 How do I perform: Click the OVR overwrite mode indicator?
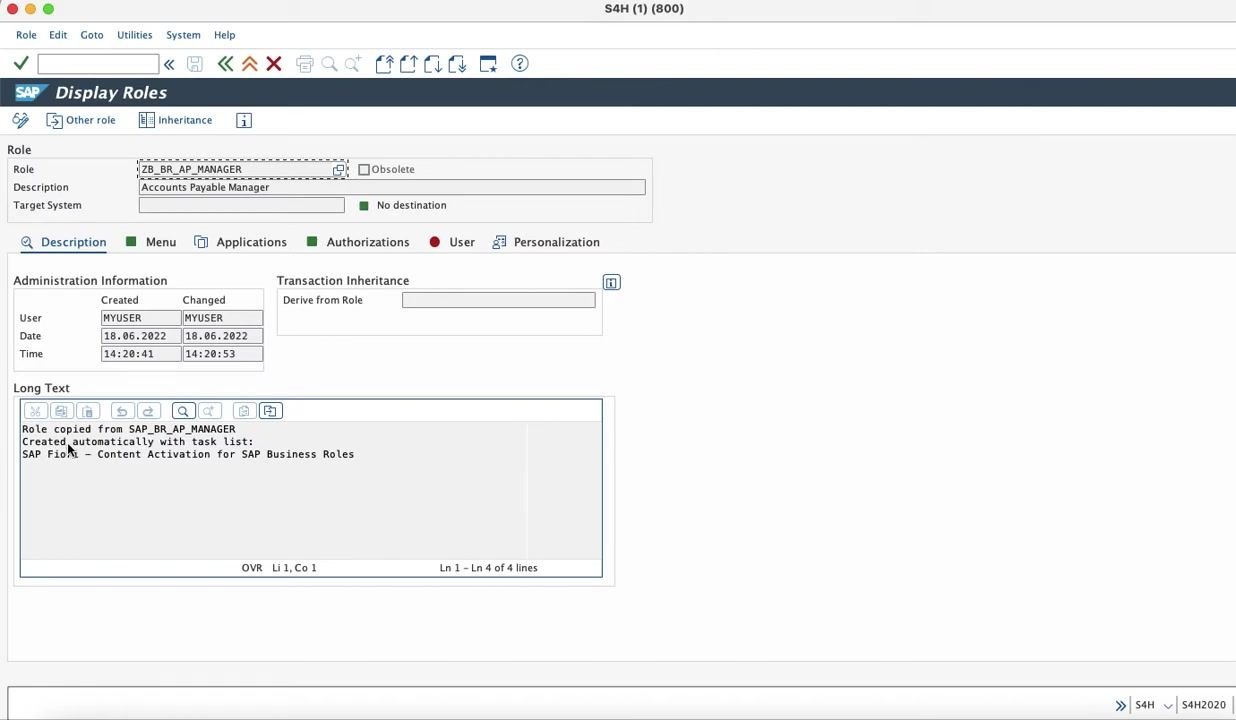click(x=252, y=568)
